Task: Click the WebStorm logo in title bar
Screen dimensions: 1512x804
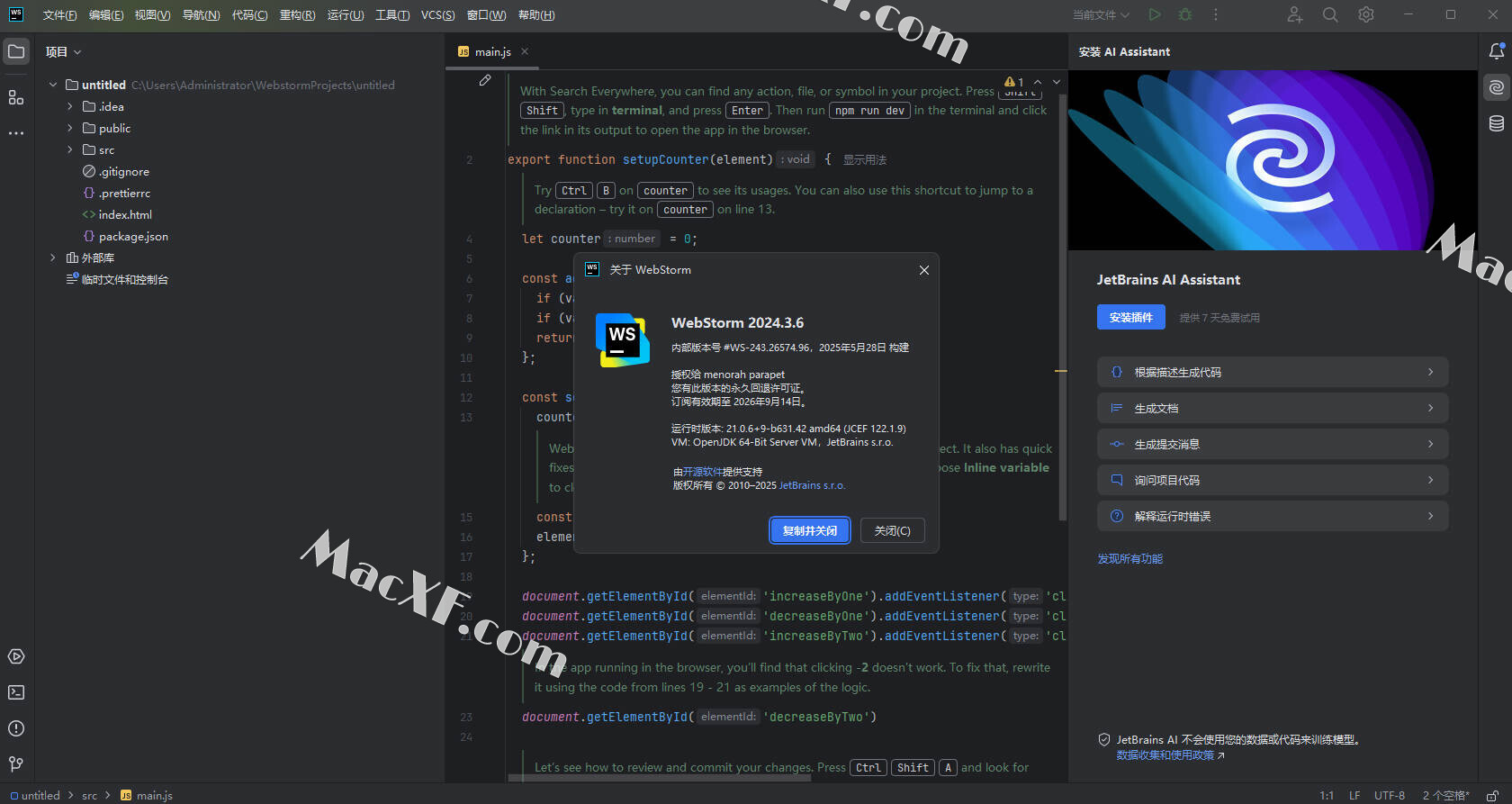Action: point(15,14)
